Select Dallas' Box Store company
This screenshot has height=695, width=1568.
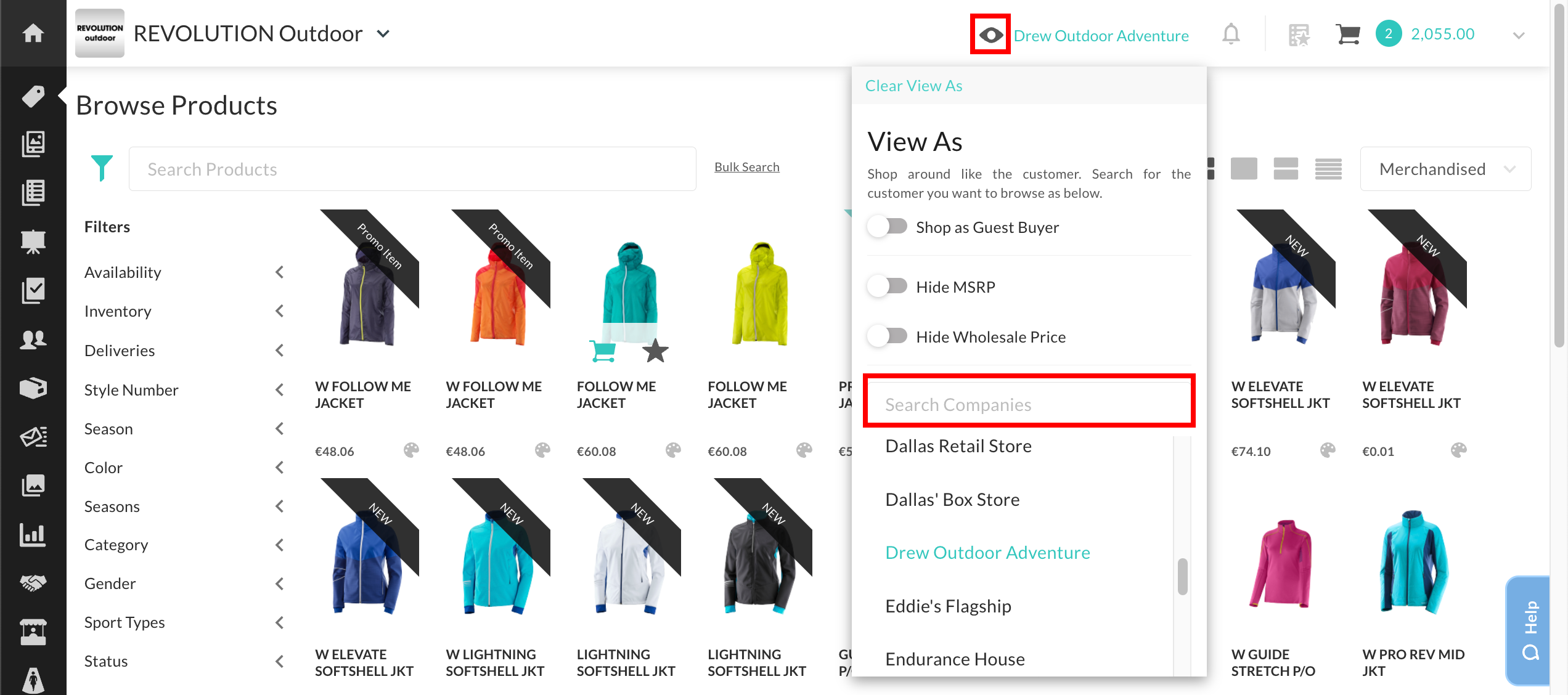point(952,499)
